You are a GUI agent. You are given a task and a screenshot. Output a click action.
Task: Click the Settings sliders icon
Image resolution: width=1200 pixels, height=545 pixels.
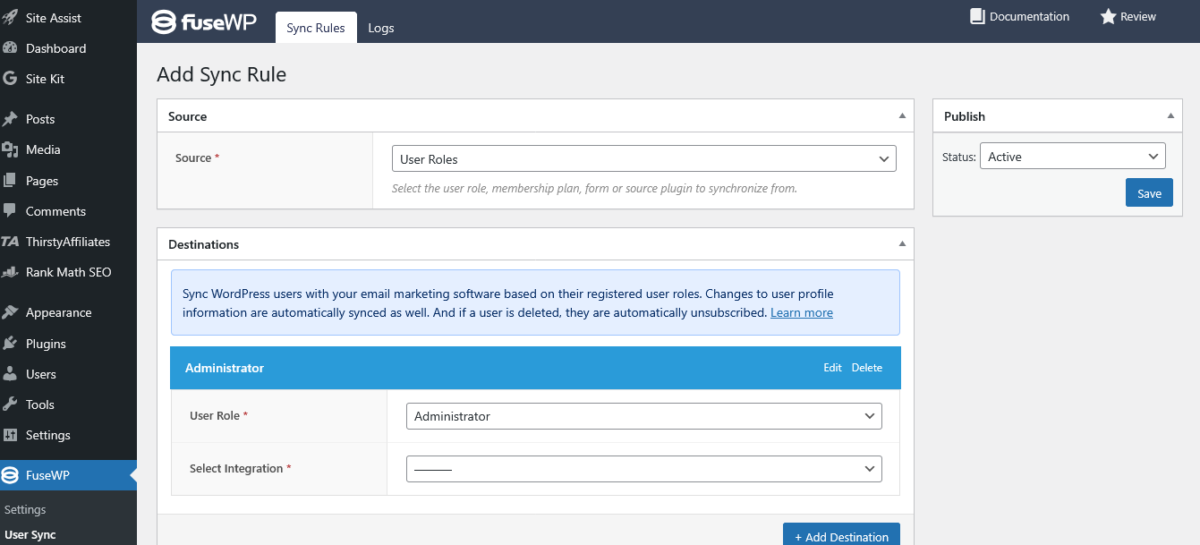(x=10, y=435)
